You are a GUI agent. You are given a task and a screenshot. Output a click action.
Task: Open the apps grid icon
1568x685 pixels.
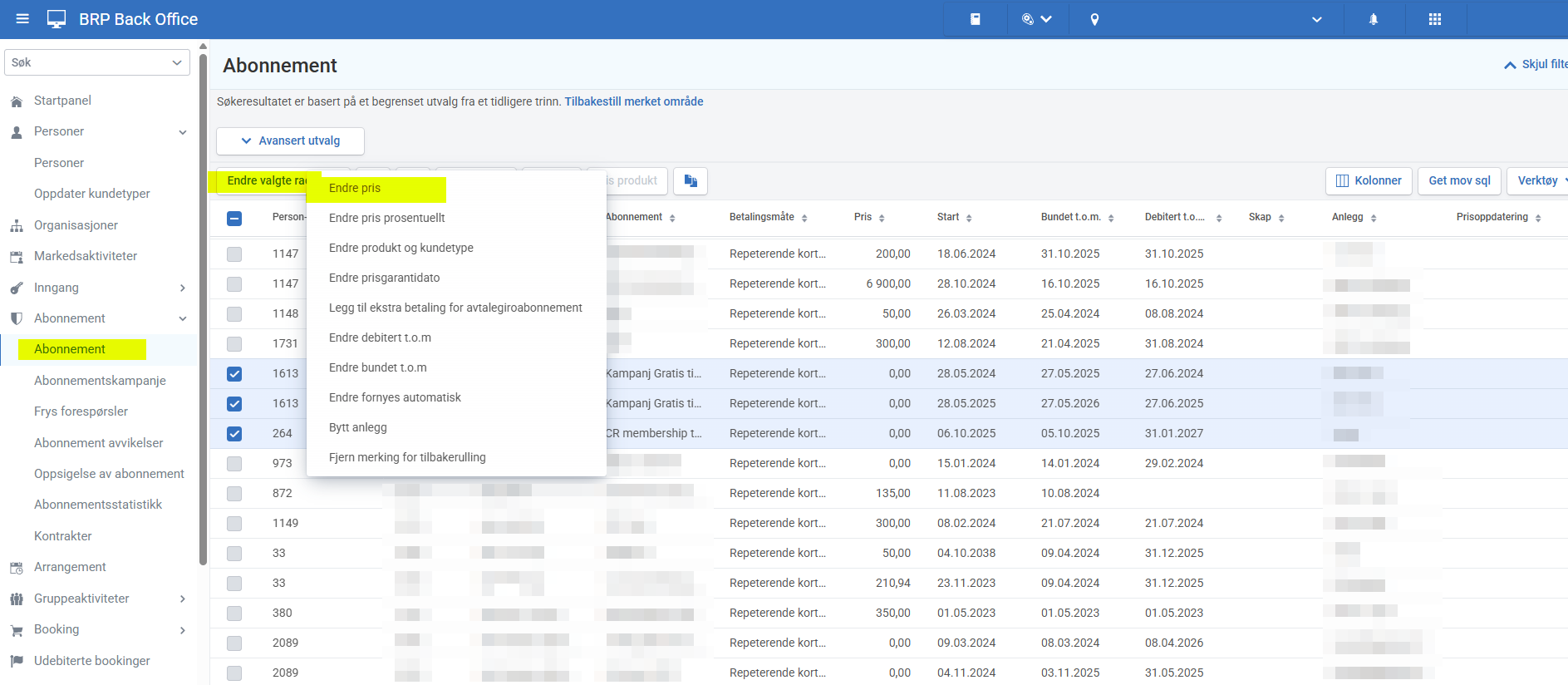pos(1435,19)
